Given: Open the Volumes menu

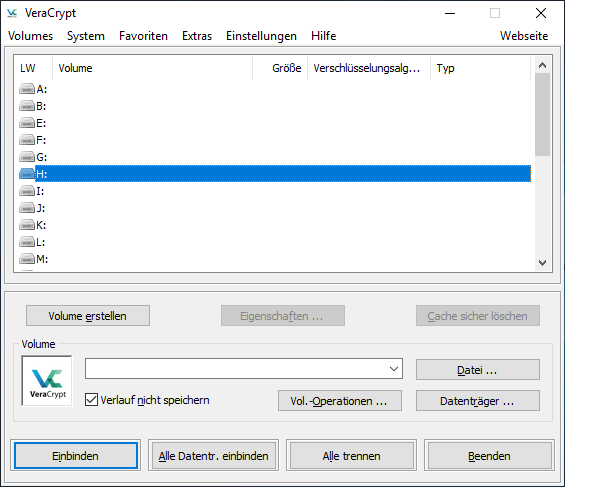Looking at the screenshot, I should (30, 36).
